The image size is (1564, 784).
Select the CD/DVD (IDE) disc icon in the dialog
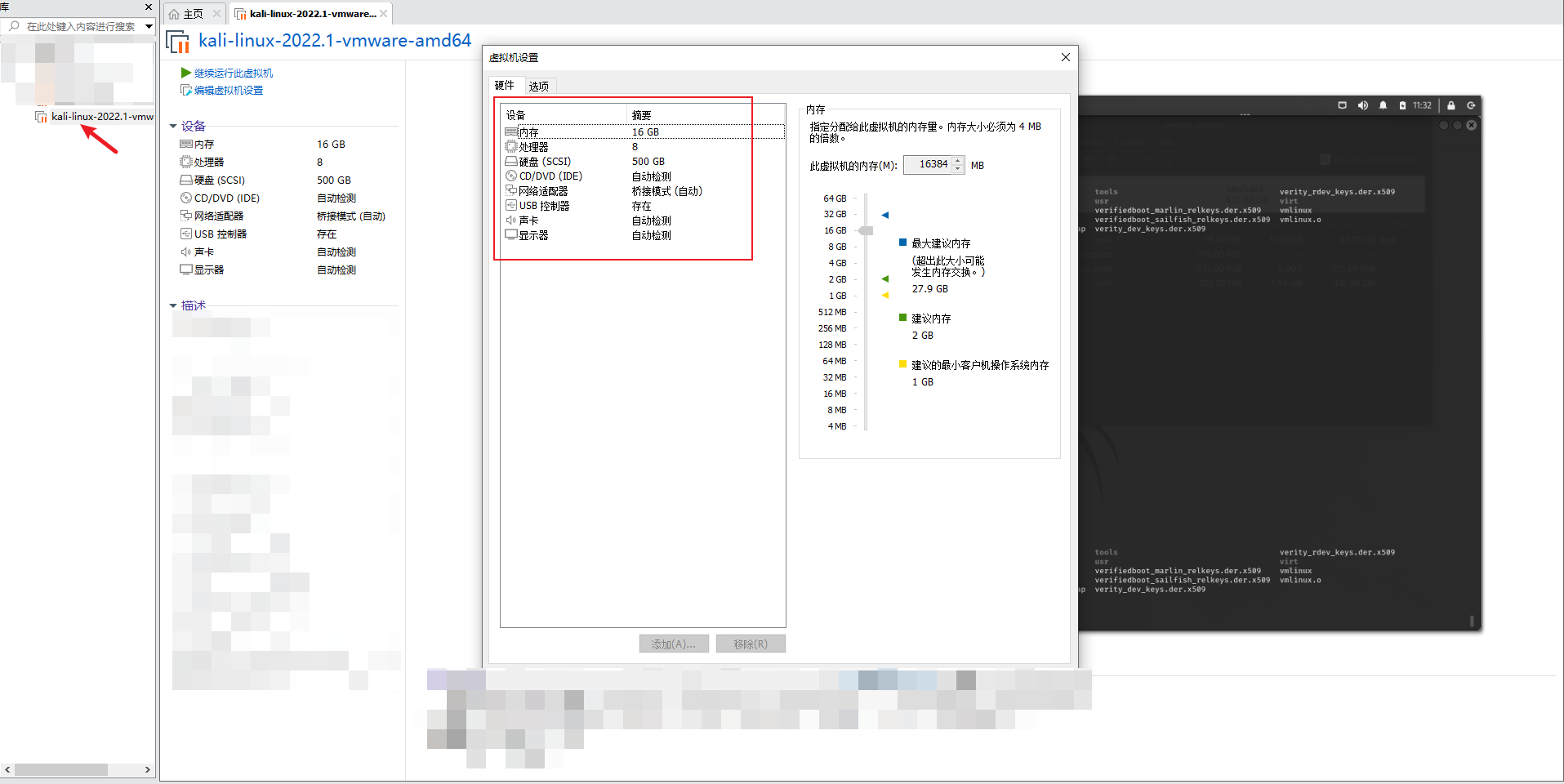coord(511,176)
